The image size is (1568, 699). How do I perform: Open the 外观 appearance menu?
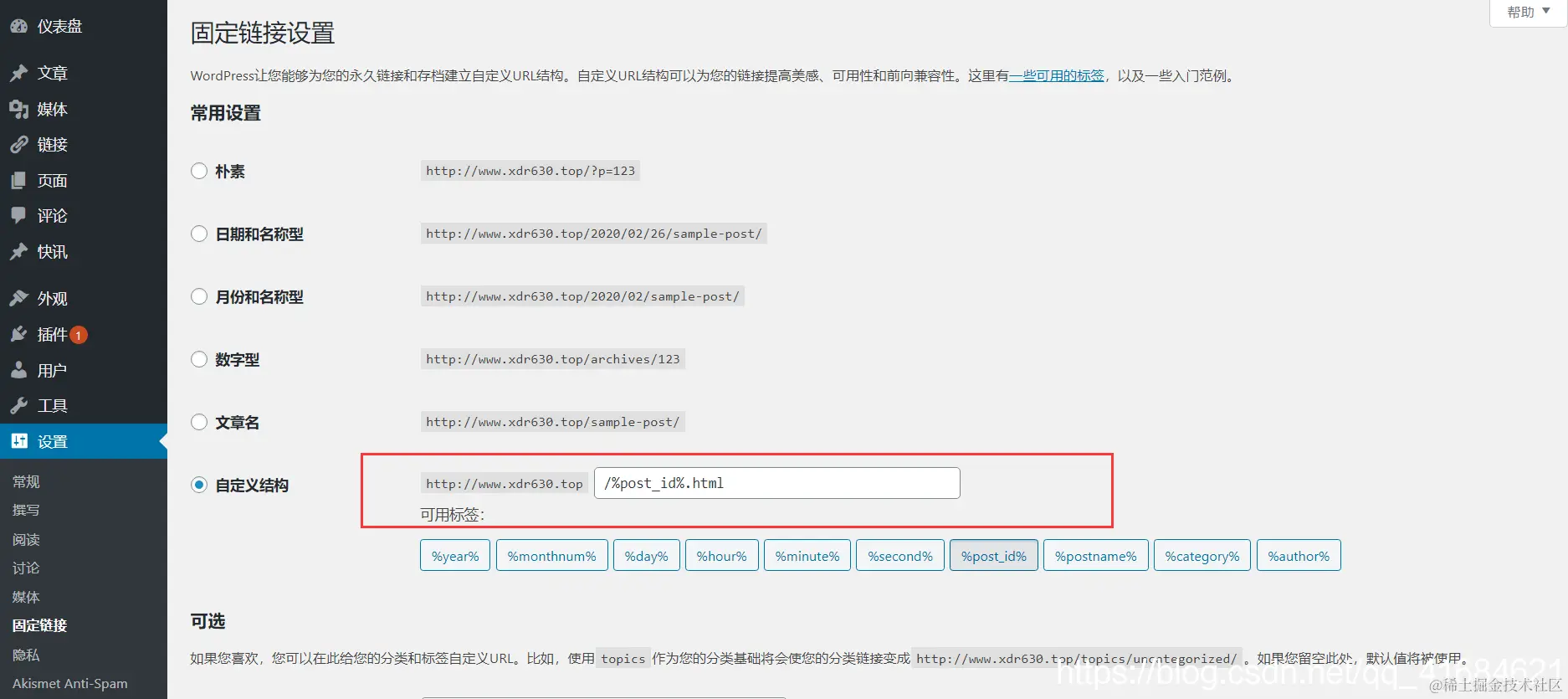click(84, 299)
